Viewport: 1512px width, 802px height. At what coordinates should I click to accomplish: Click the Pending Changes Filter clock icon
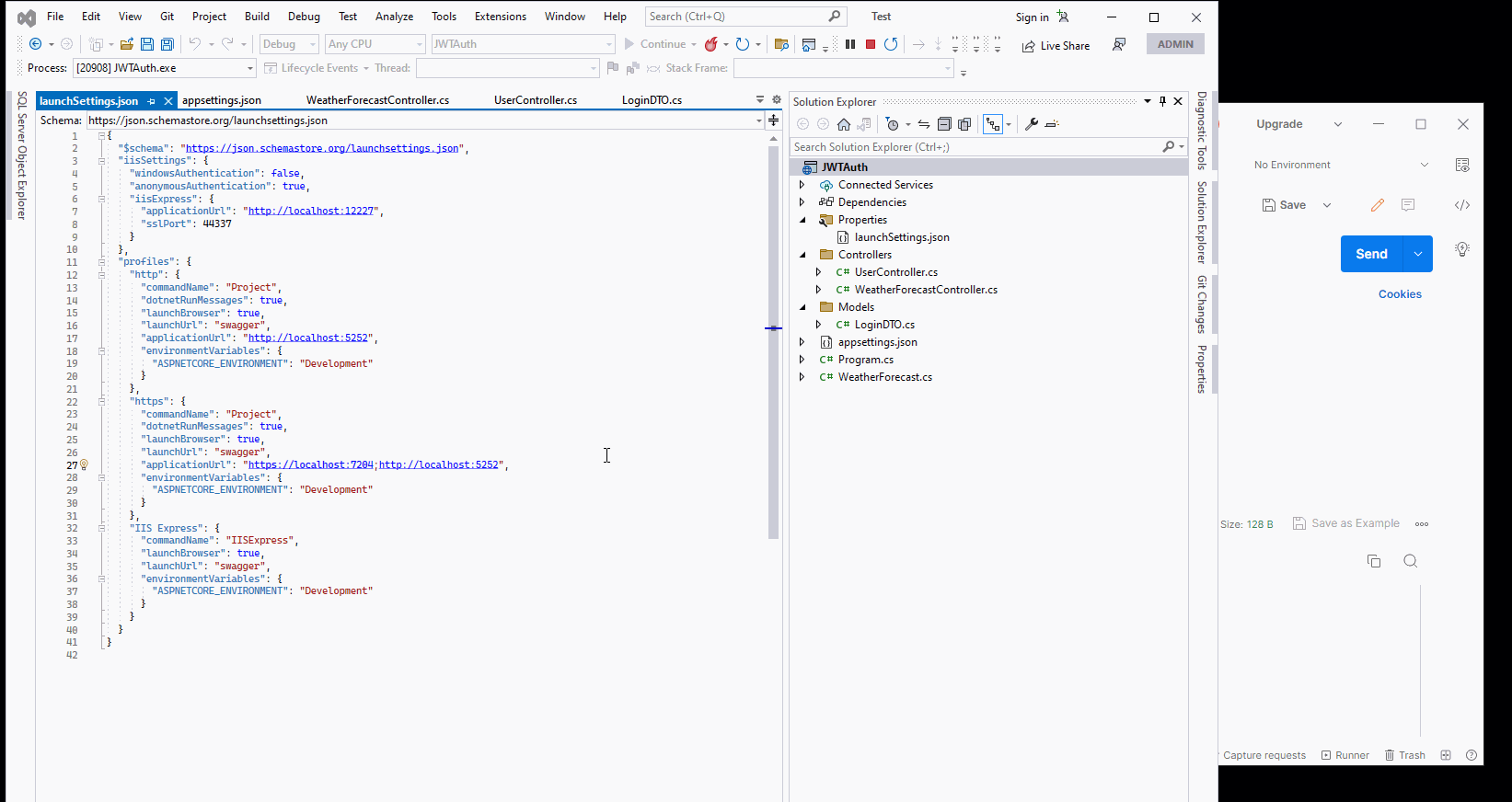(x=892, y=124)
